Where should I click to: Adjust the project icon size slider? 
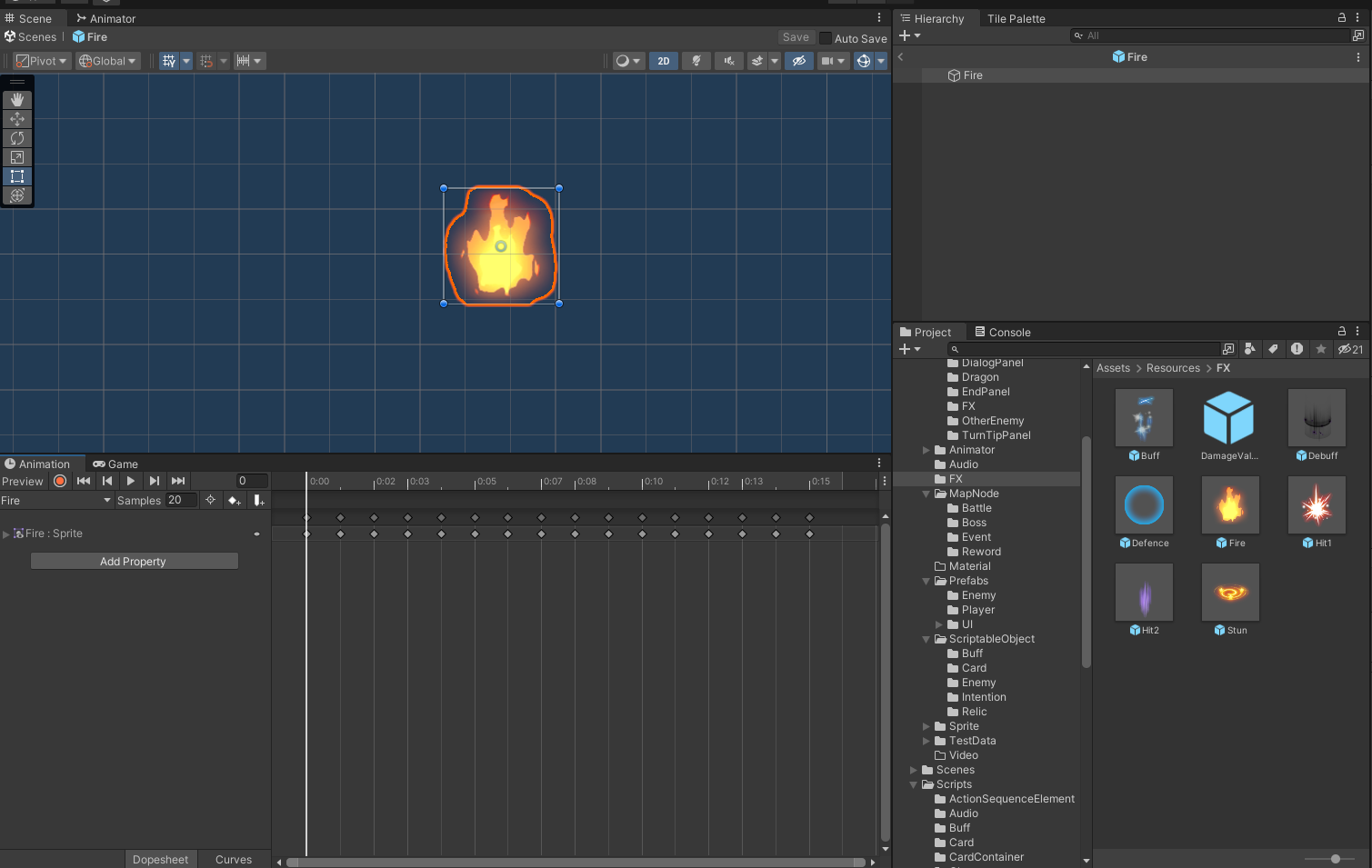tap(1335, 859)
